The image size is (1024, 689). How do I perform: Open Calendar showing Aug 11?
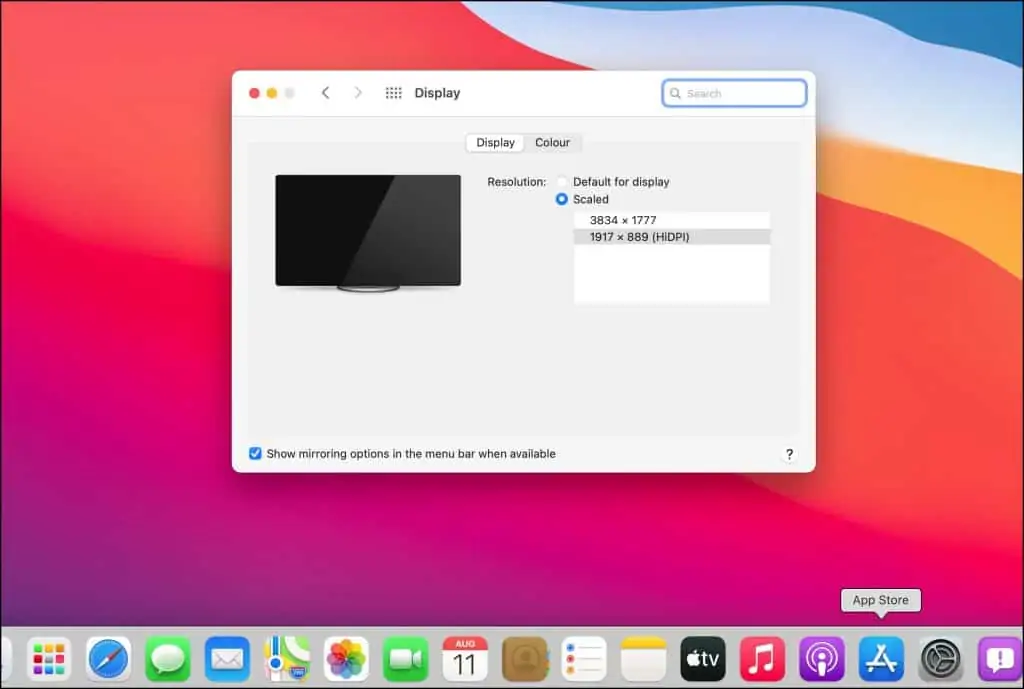coord(465,659)
